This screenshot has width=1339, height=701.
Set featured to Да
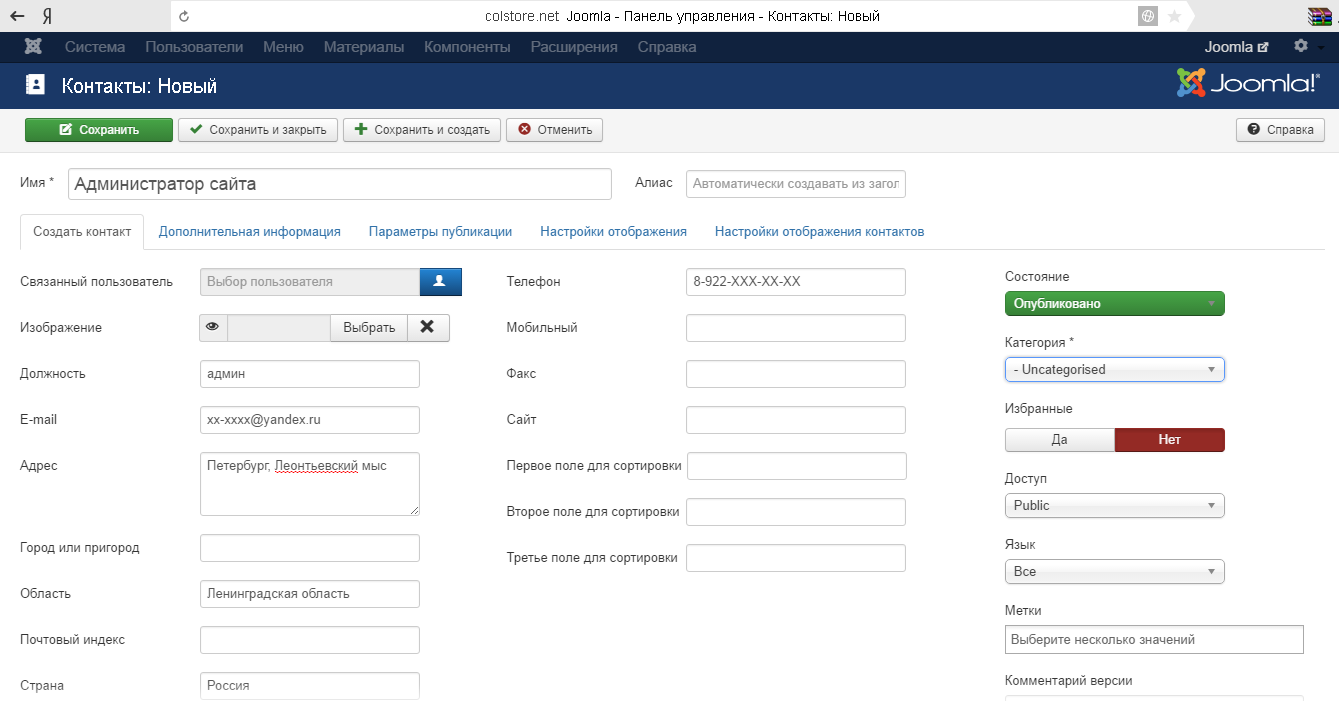[x=1059, y=440]
